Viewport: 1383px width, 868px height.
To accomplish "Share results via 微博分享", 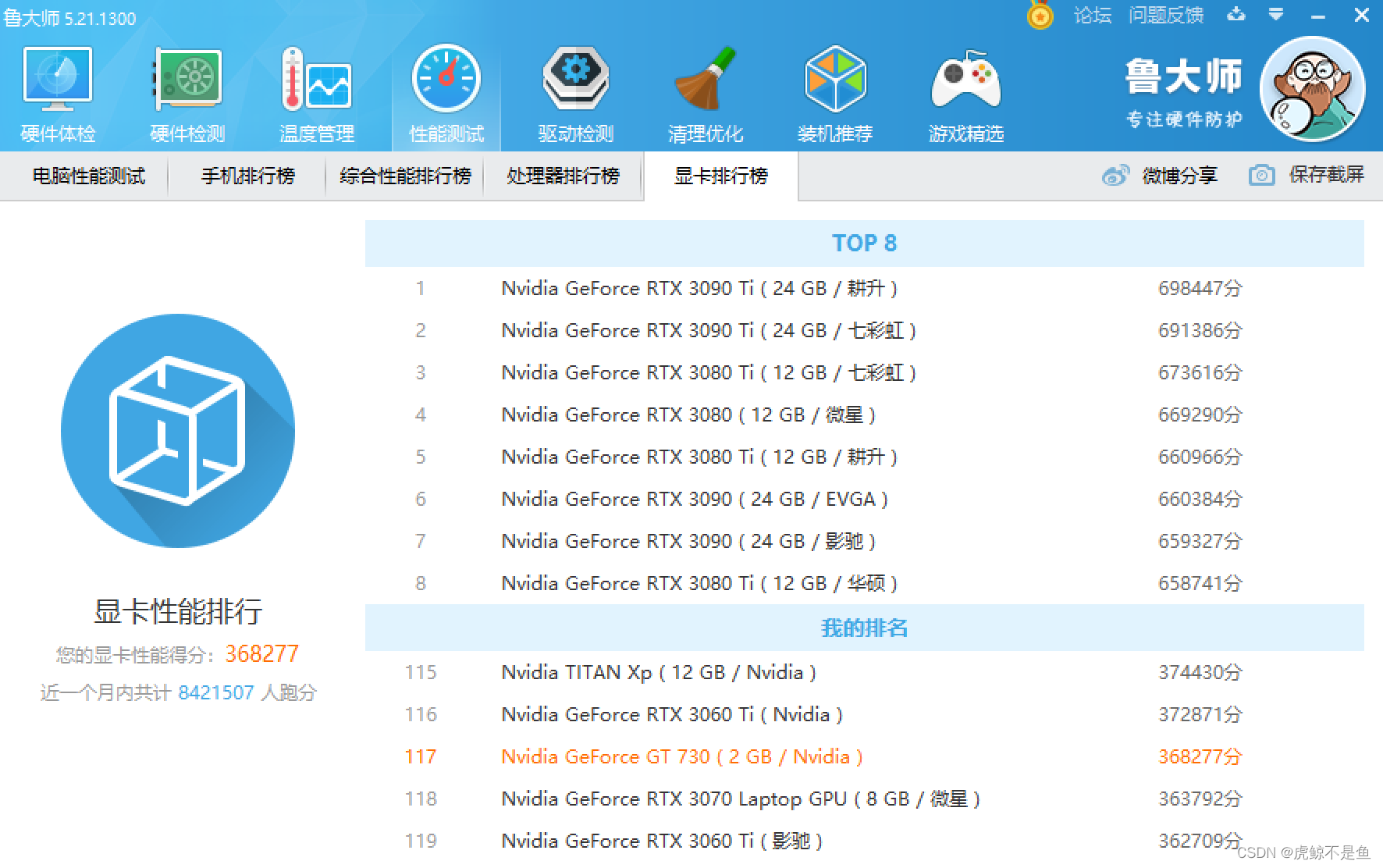I will [x=1160, y=176].
